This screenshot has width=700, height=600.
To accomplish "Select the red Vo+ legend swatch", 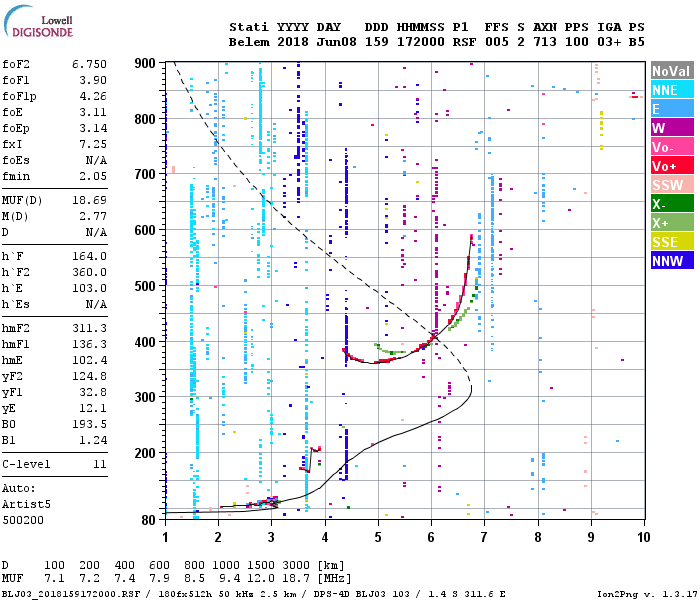I will [672, 166].
